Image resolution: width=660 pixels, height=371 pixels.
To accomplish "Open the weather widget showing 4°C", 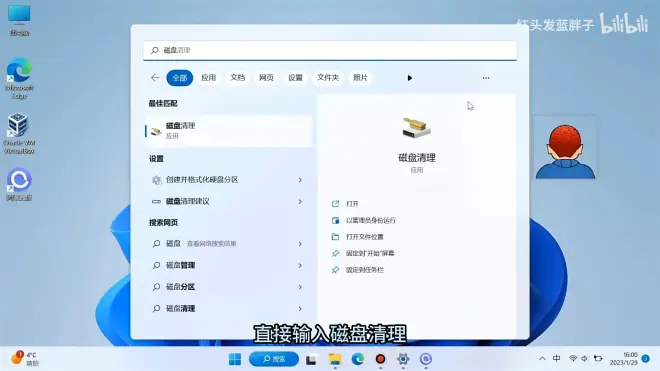I will click(24, 358).
